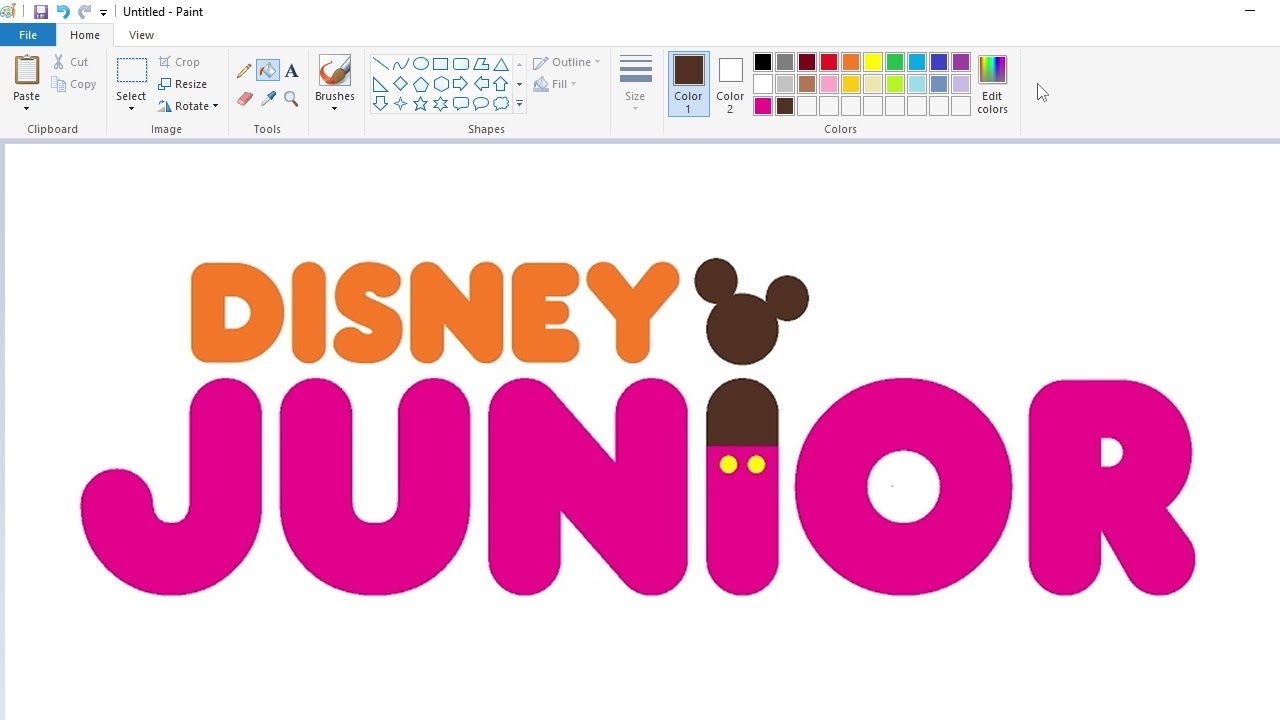1280x720 pixels.
Task: Switch to the Home tab
Action: tap(85, 35)
